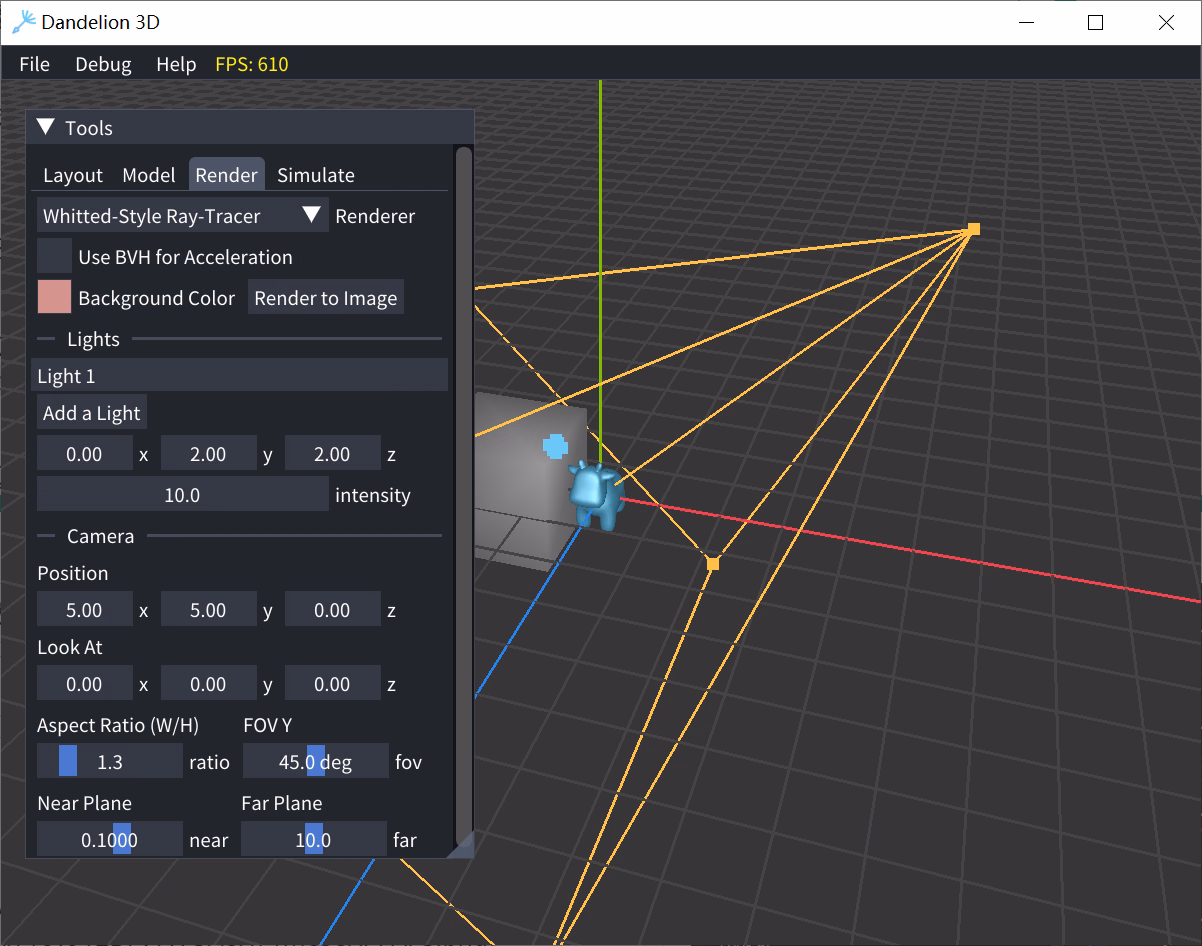1202x946 pixels.
Task: Maximize the Dandelion 3D window
Action: [x=1095, y=22]
